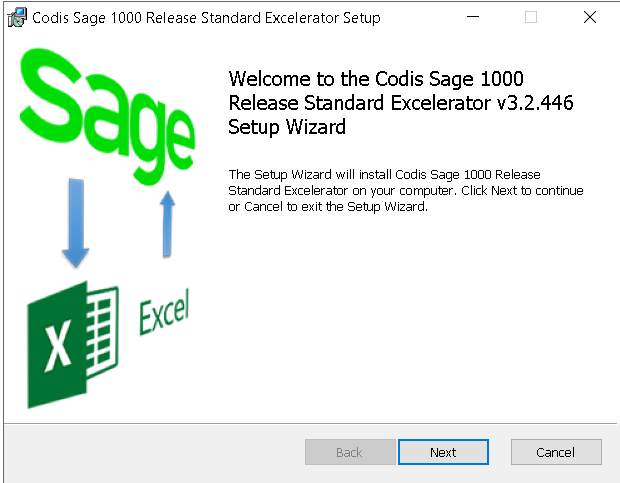Click the Next button to continue setup
This screenshot has height=483, width=620.
point(443,452)
